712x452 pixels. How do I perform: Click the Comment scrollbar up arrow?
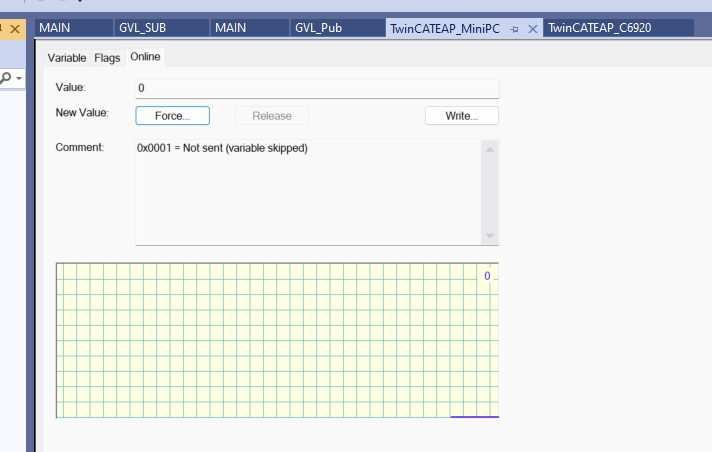490,149
